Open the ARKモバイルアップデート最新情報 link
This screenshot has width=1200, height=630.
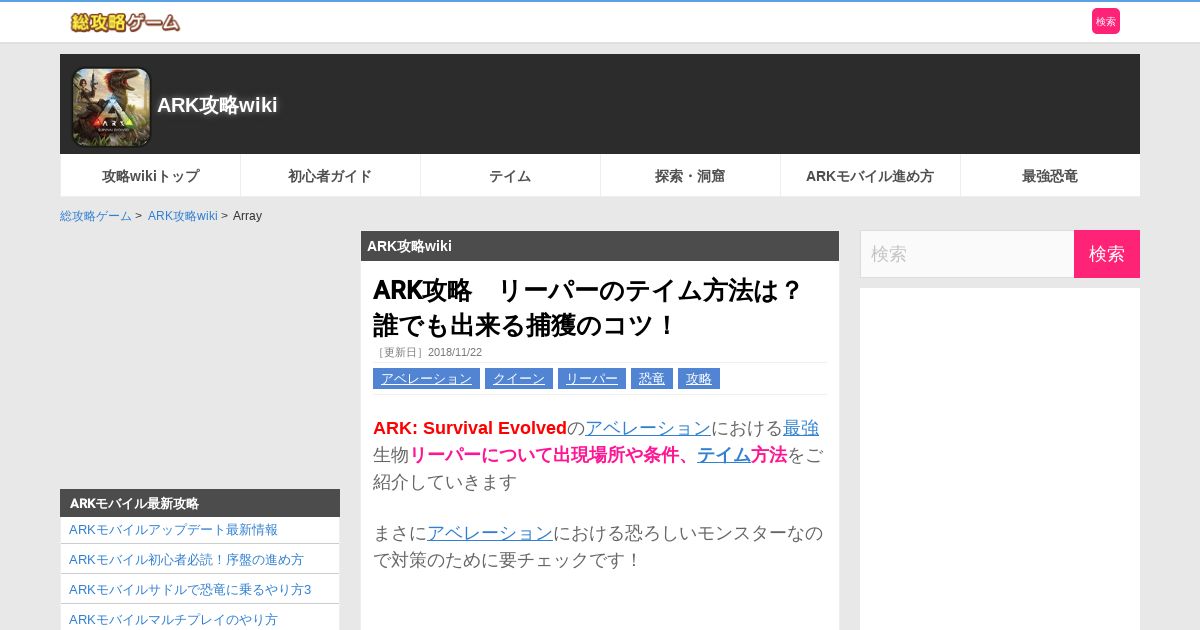tap(173, 530)
